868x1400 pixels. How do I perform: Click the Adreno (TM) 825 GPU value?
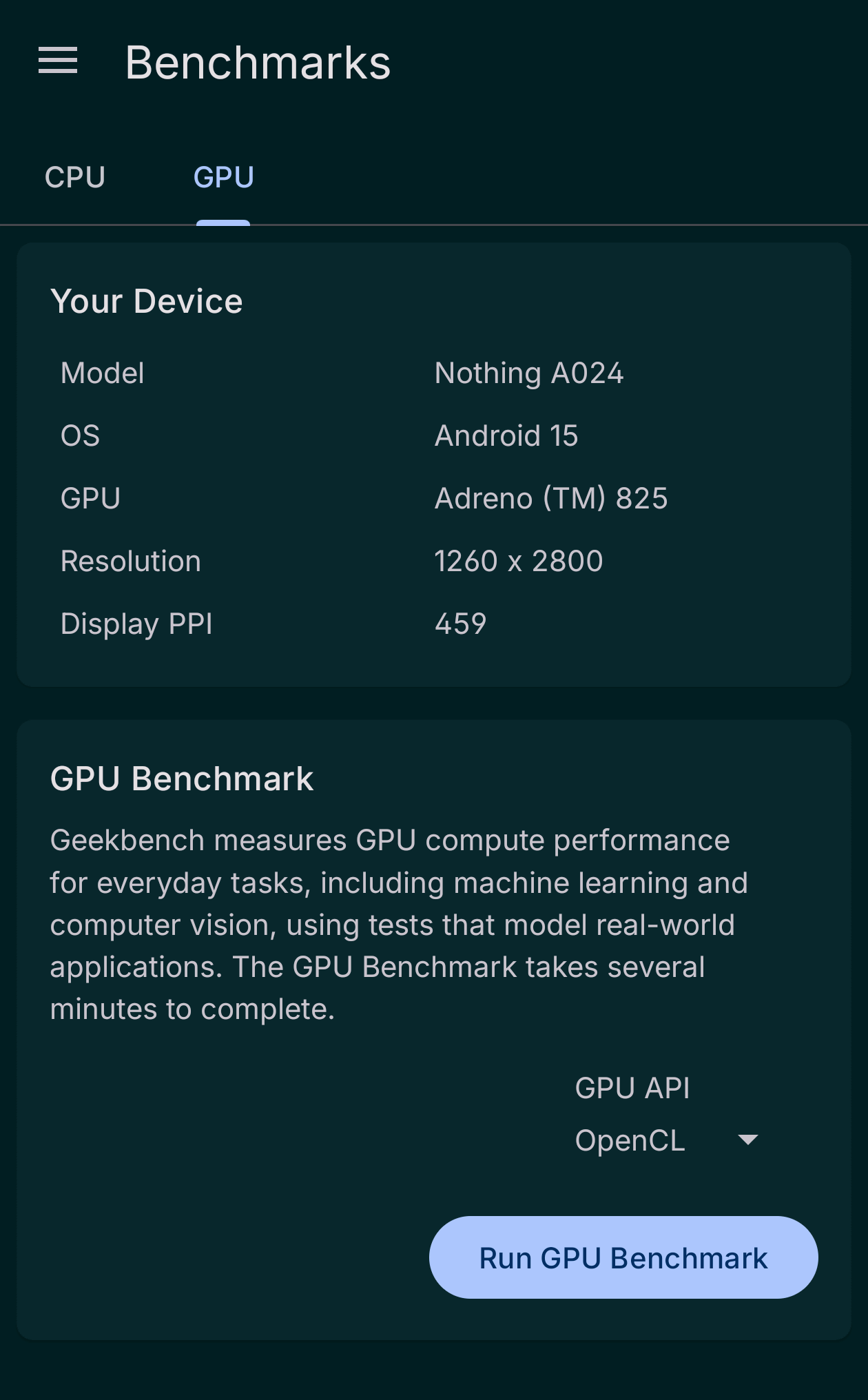pyautogui.click(x=550, y=499)
